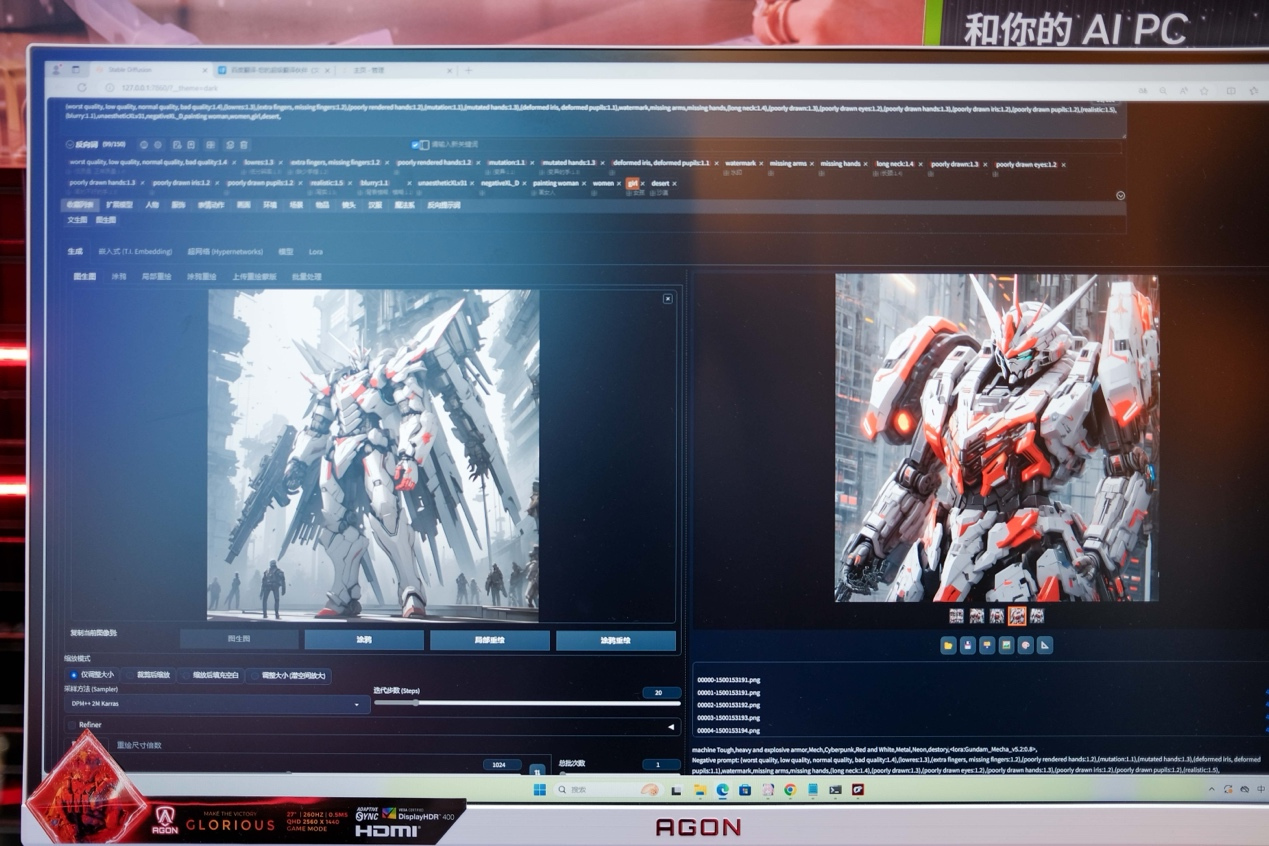
Task: Switch to the 涂鸦 sketch tab
Action: point(119,276)
